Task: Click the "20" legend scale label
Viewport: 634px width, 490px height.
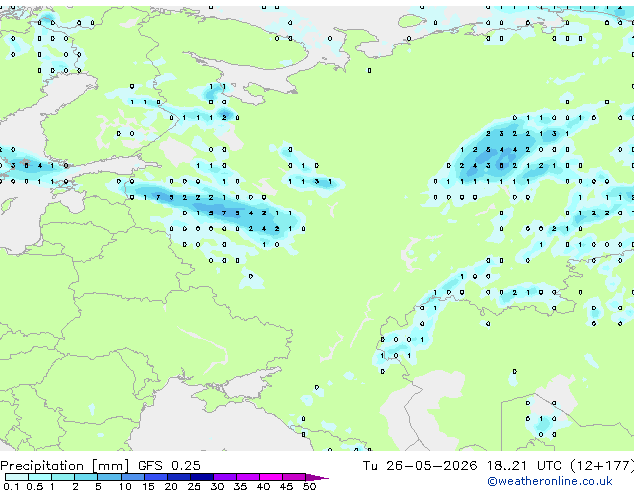Action: 171,486
